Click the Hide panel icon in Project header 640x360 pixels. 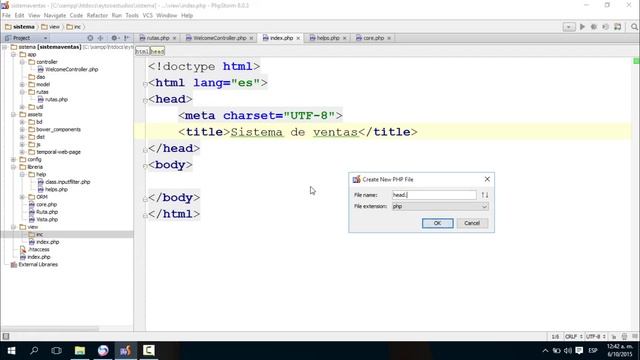[x=127, y=38]
